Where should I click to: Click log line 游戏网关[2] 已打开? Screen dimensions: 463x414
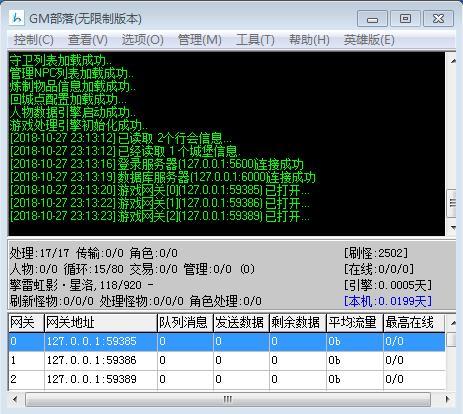click(x=160, y=216)
